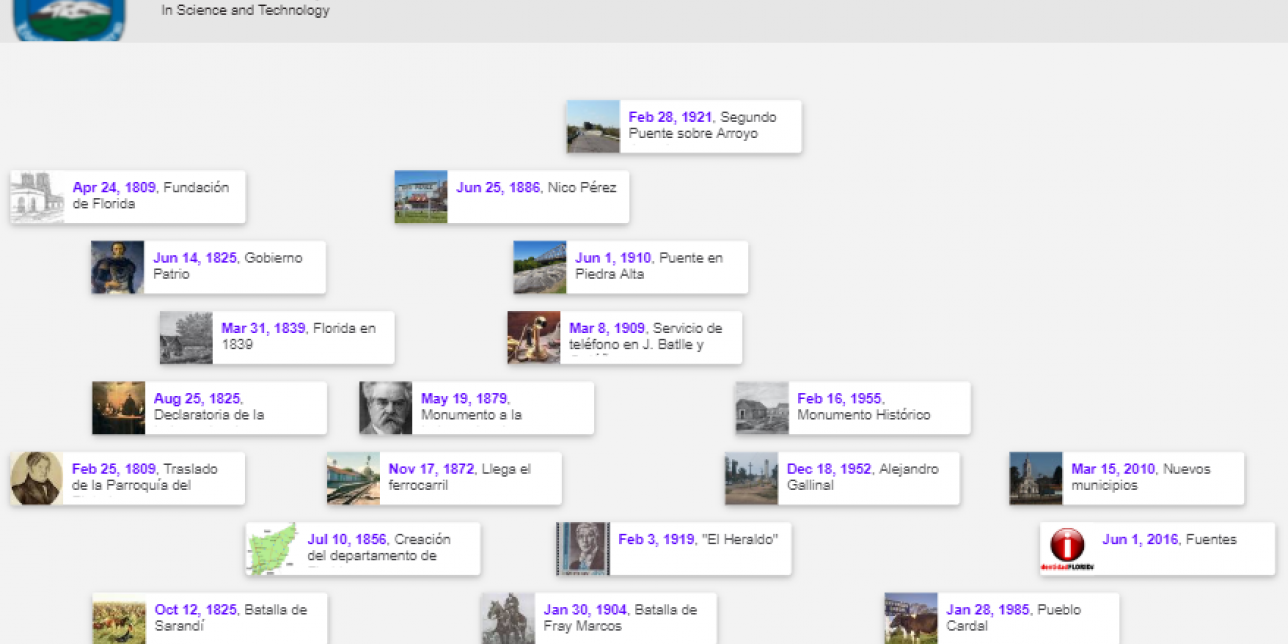Select the Mar 31, 1839 Florida en 1839 event
1288x644 pixels.
pyautogui.click(x=300, y=336)
